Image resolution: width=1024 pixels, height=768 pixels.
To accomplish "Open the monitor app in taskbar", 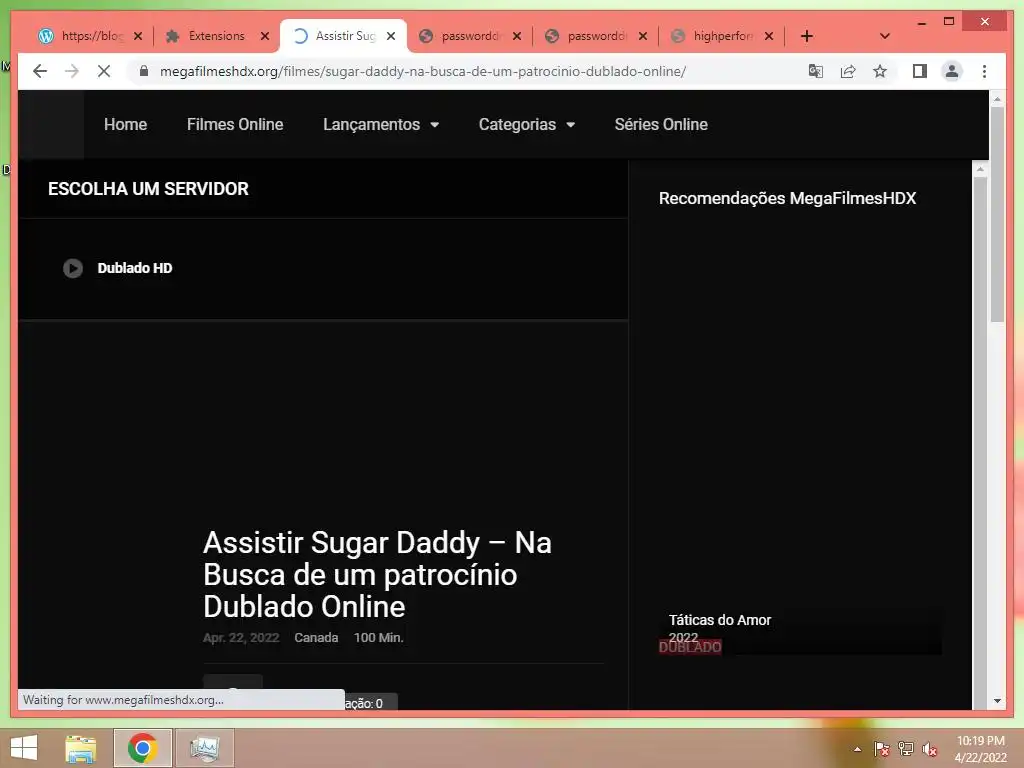I will pyautogui.click(x=204, y=748).
